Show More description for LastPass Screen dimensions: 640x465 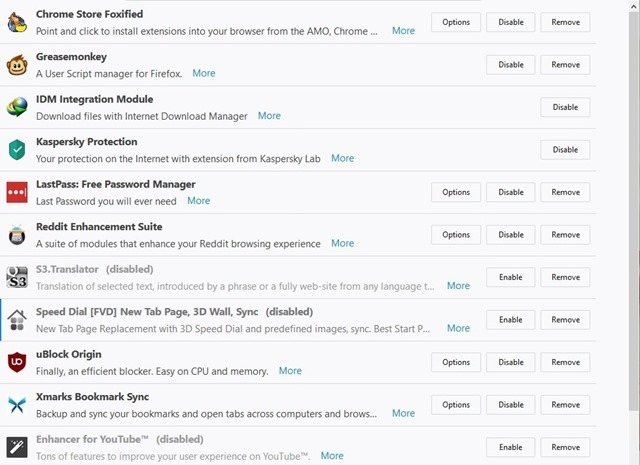click(x=198, y=201)
